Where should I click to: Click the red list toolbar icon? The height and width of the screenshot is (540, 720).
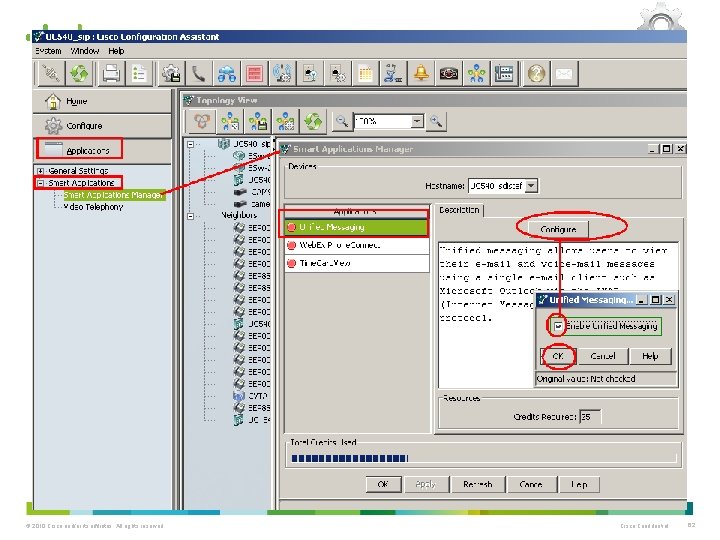tap(254, 73)
